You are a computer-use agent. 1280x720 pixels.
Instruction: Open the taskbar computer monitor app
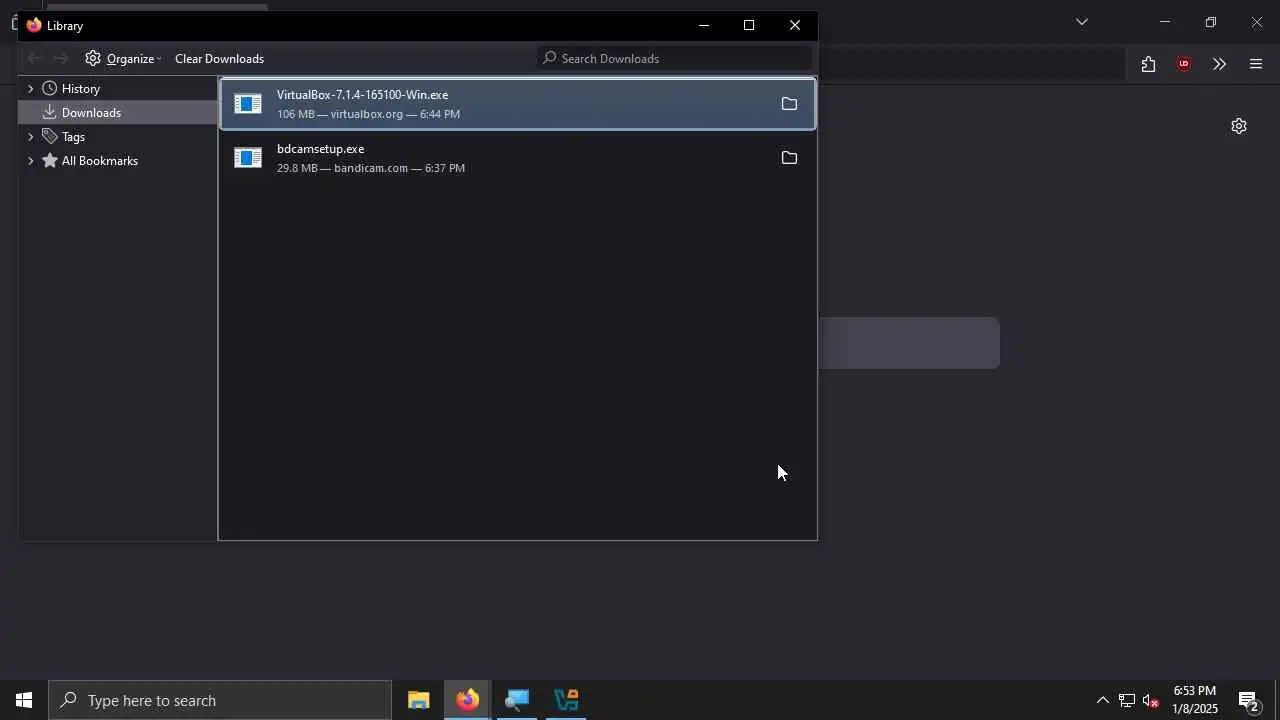[516, 700]
